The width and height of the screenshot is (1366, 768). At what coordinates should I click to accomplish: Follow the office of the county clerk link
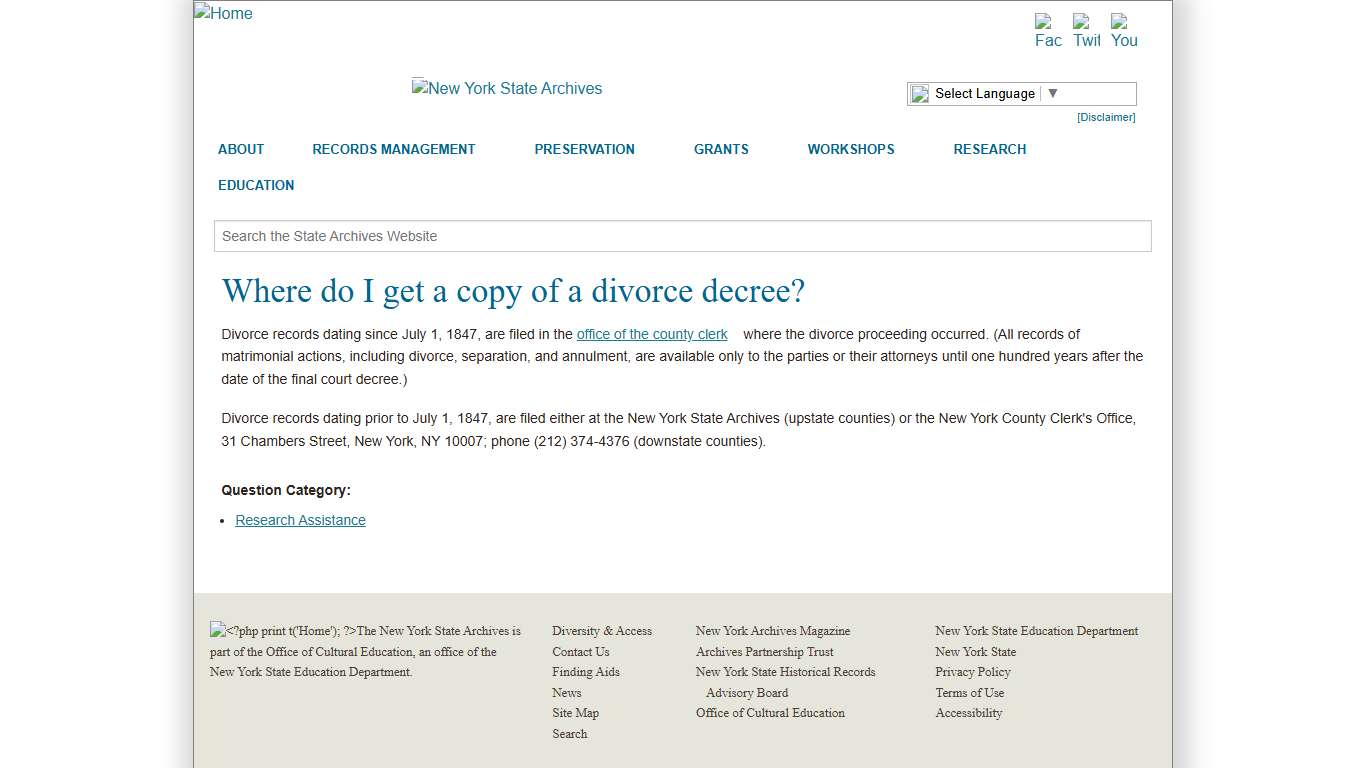point(652,334)
